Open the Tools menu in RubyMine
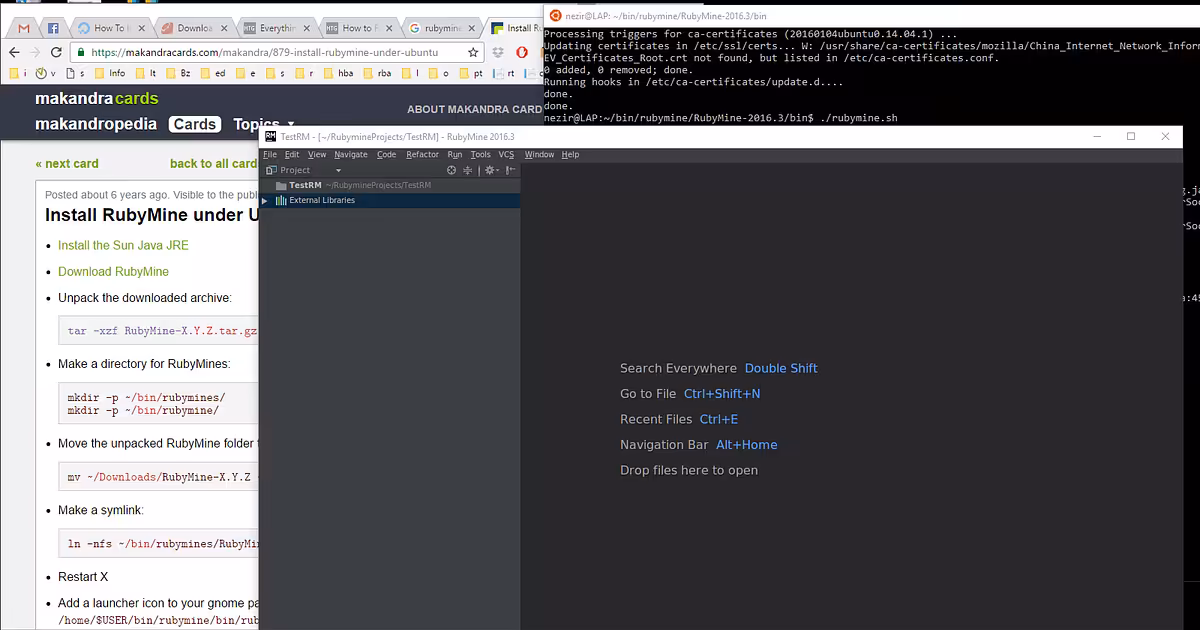The width and height of the screenshot is (1200, 630). click(x=481, y=155)
